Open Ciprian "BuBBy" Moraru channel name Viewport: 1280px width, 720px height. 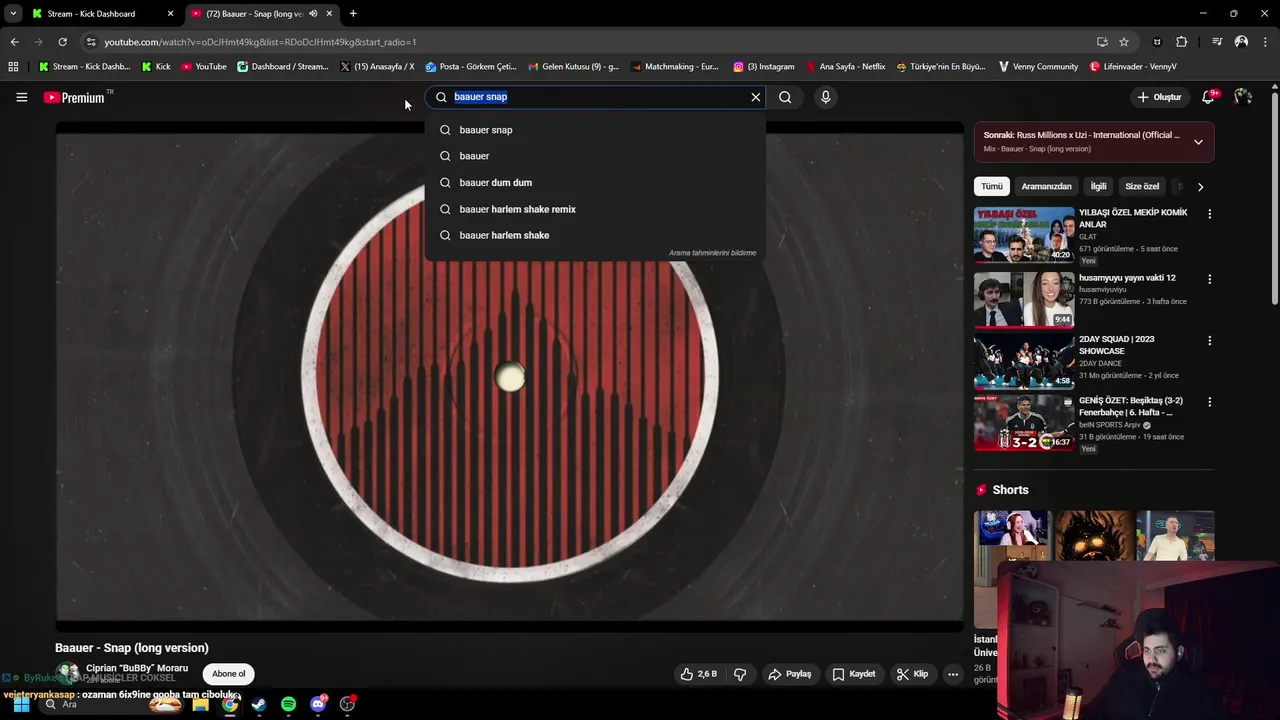tap(137, 668)
